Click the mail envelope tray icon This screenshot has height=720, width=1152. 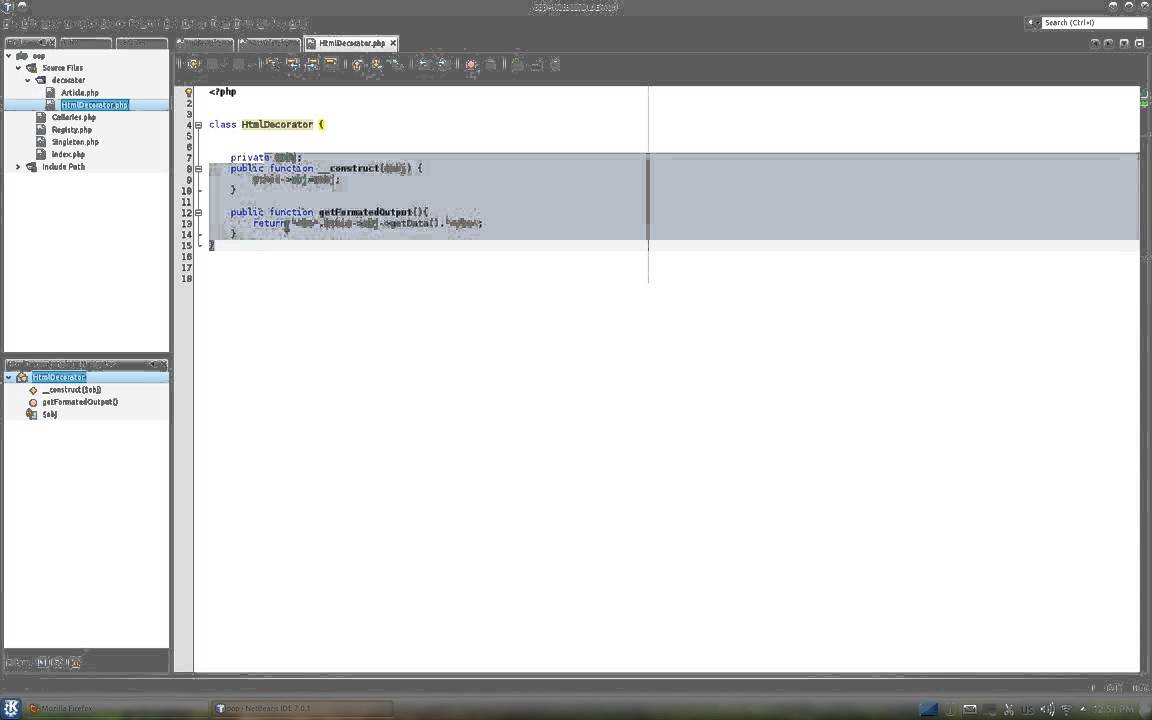970,709
